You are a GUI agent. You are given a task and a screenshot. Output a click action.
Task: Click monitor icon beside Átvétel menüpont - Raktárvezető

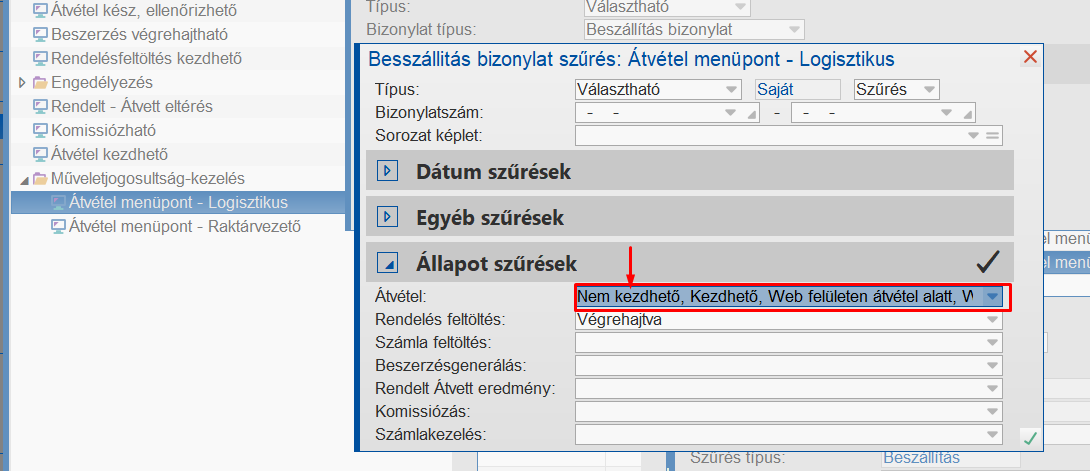click(x=58, y=226)
